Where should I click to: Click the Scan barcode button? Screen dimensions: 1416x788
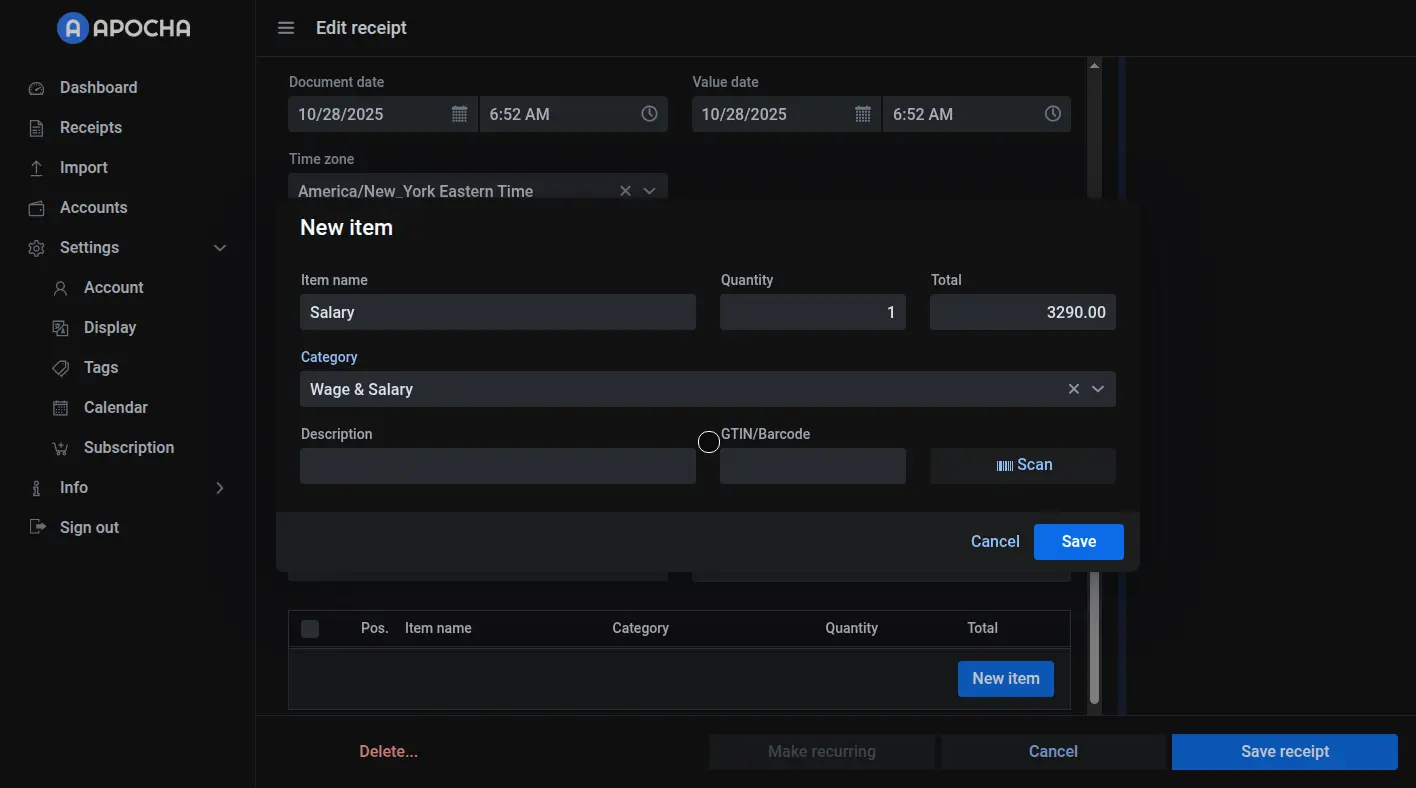[x=1022, y=466]
